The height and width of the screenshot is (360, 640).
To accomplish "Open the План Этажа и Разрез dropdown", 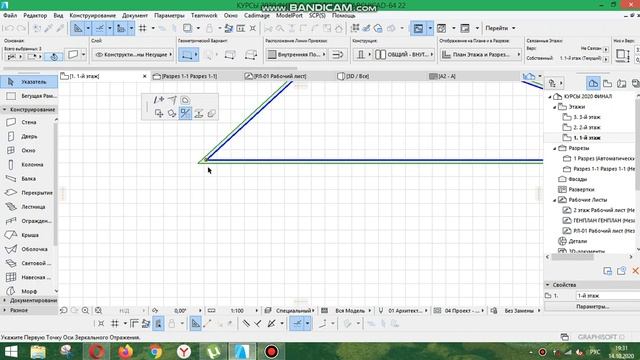I will tap(482, 54).
